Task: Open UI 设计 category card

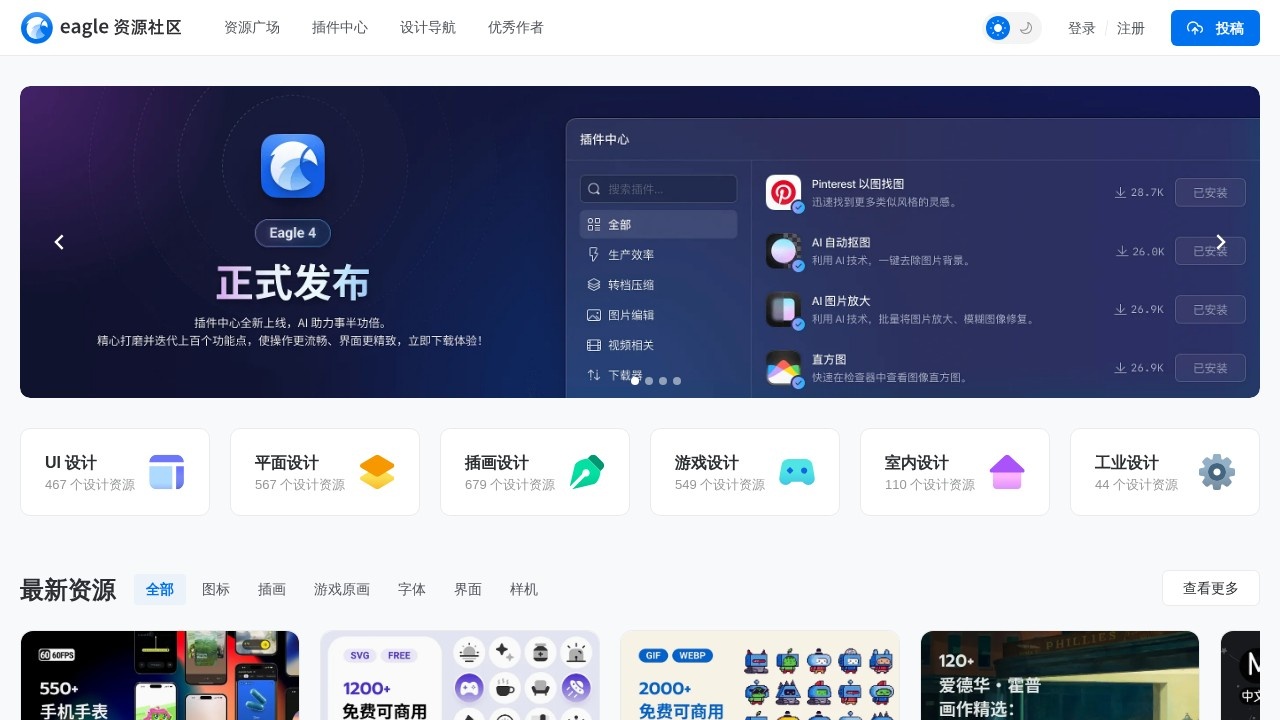Action: 115,472
